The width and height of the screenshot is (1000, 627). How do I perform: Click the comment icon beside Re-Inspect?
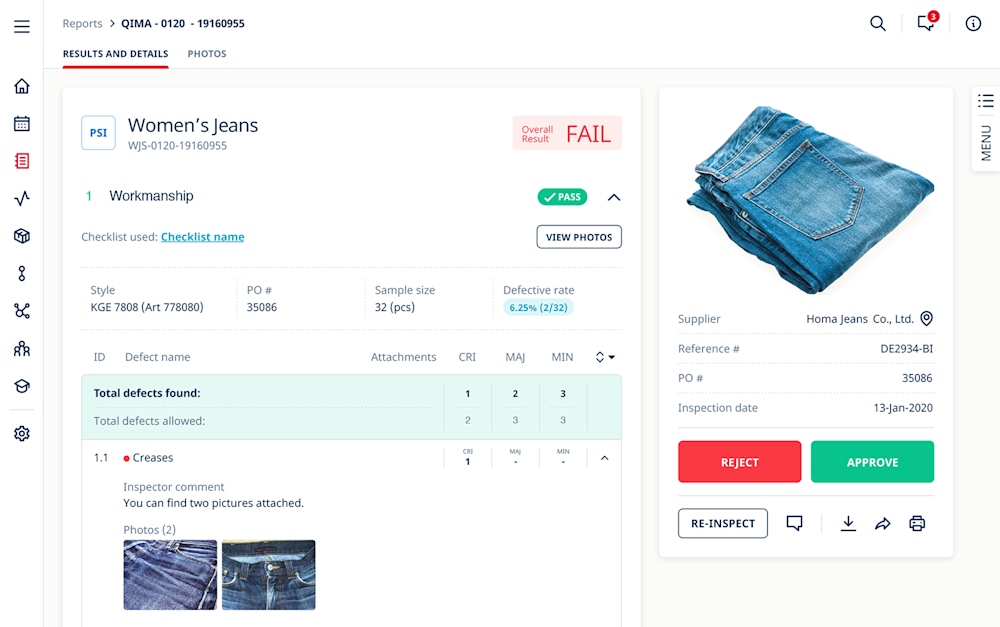[794, 523]
